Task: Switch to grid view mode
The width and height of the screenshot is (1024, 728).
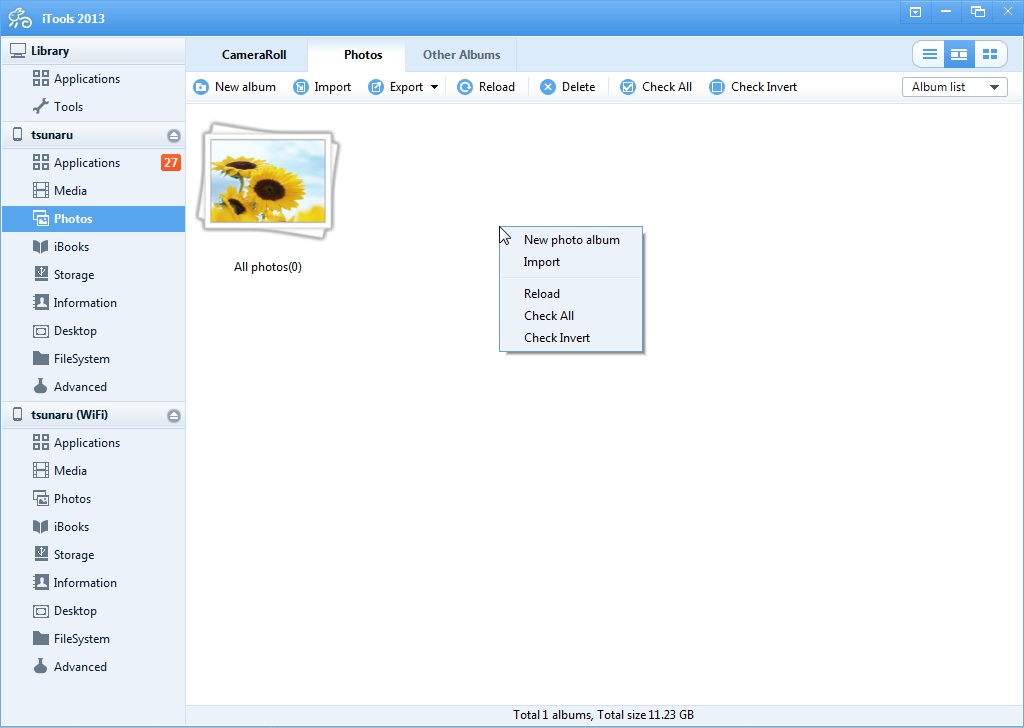Action: click(x=990, y=55)
